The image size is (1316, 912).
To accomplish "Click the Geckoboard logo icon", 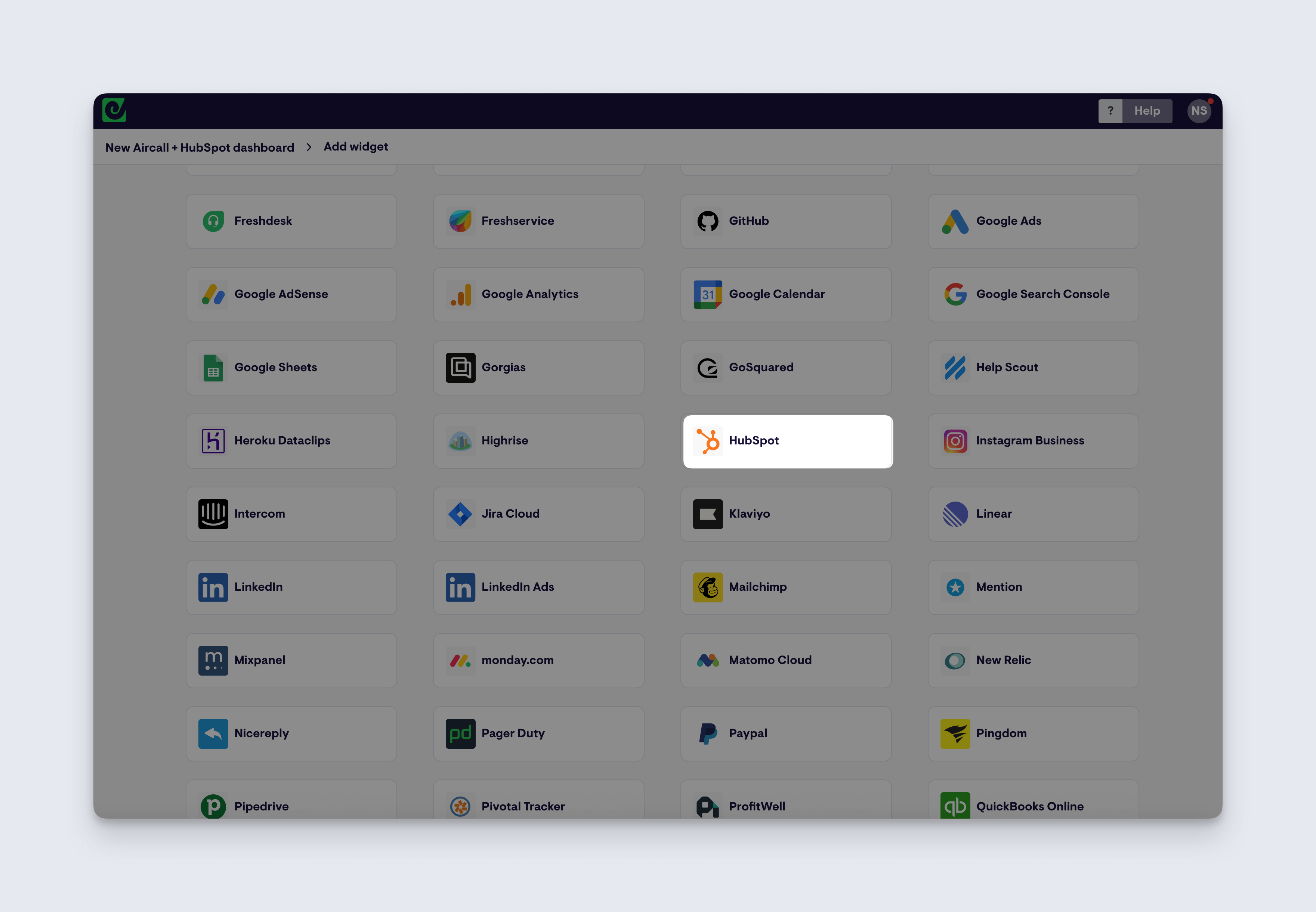I will tap(114, 110).
